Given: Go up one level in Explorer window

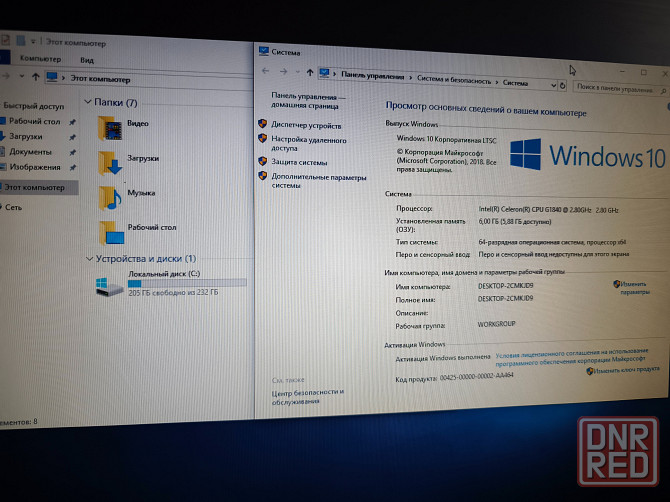Looking at the screenshot, I should coord(35,77).
